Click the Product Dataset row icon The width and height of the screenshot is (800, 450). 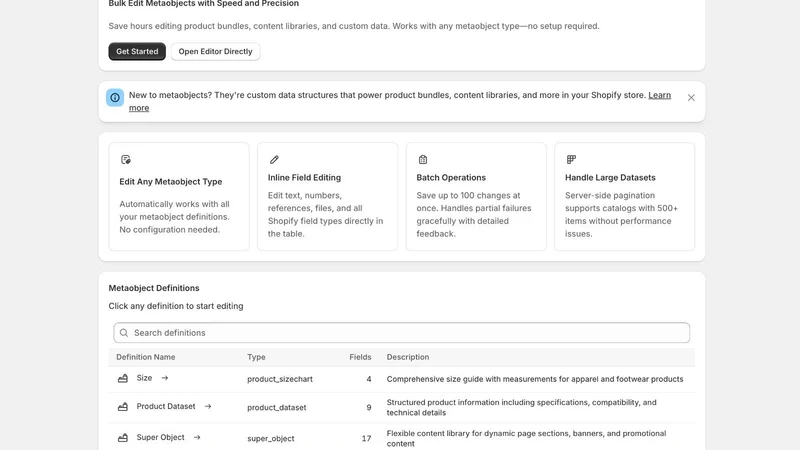123,407
